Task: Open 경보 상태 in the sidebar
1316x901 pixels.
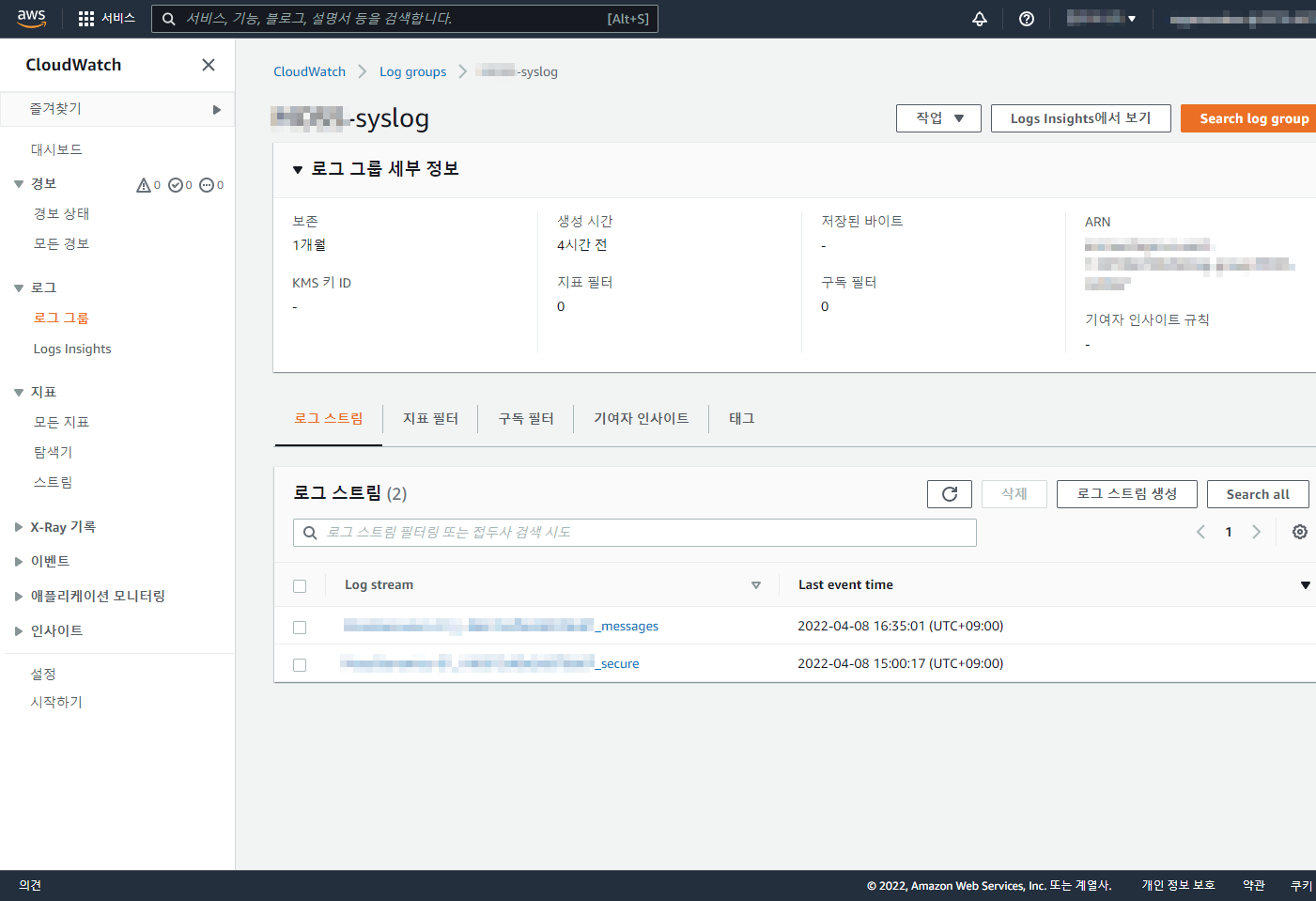Action: [x=62, y=213]
